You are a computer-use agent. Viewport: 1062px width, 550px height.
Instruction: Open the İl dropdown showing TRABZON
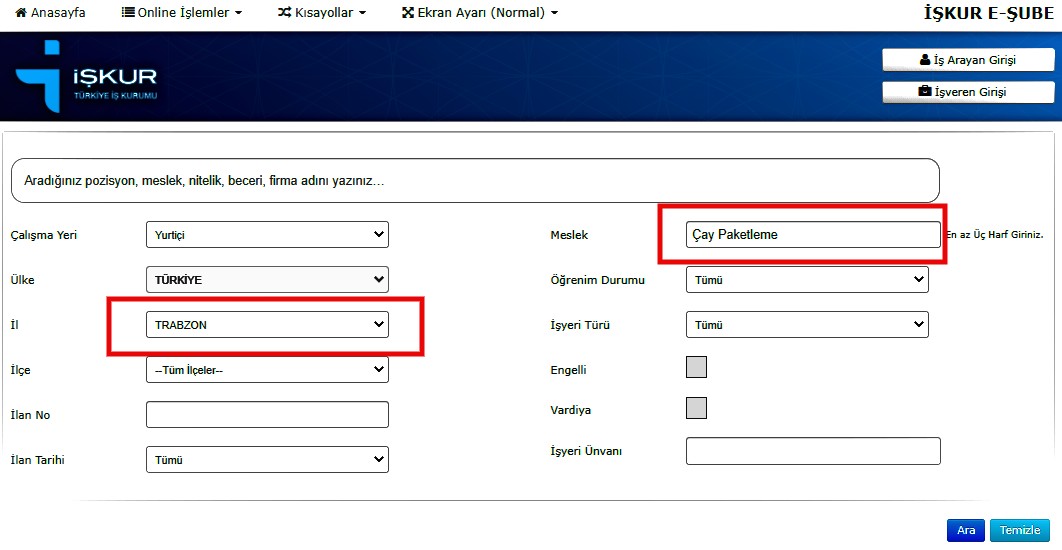click(x=268, y=324)
